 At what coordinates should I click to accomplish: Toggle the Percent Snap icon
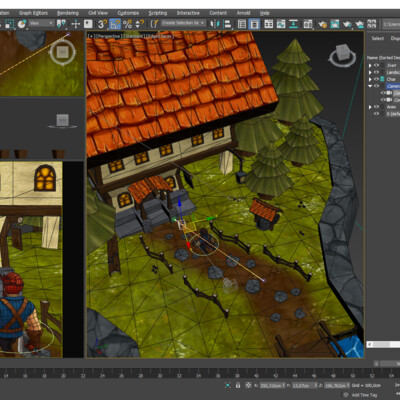[127, 24]
